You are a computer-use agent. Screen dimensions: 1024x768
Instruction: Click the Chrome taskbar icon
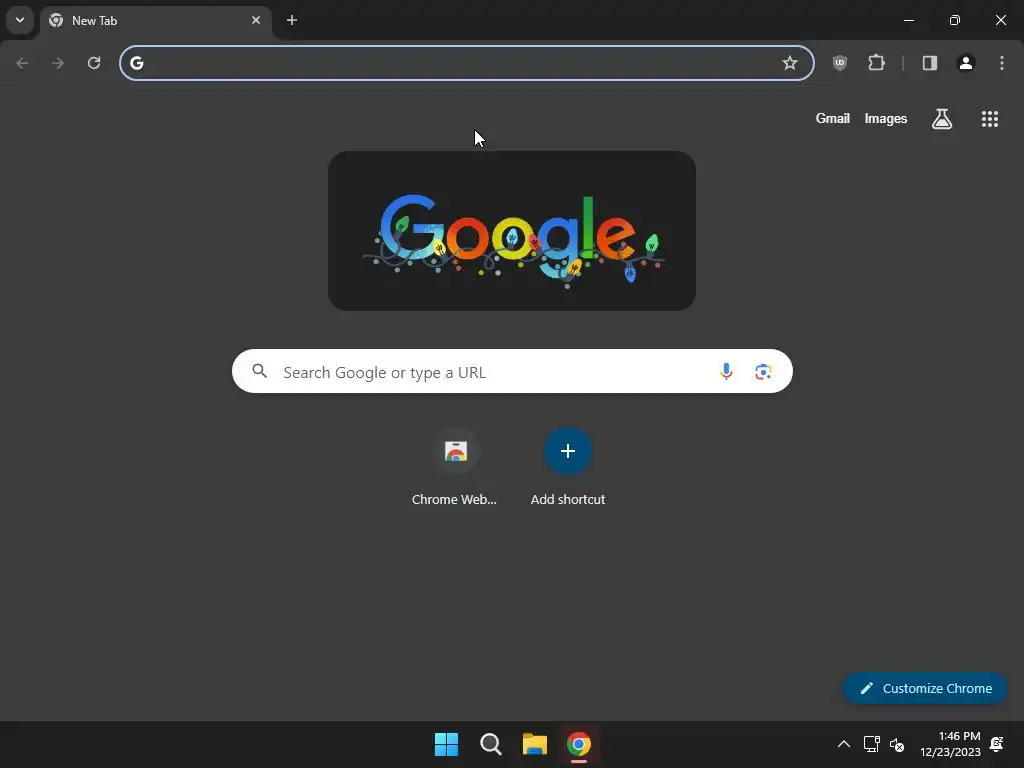(x=579, y=744)
